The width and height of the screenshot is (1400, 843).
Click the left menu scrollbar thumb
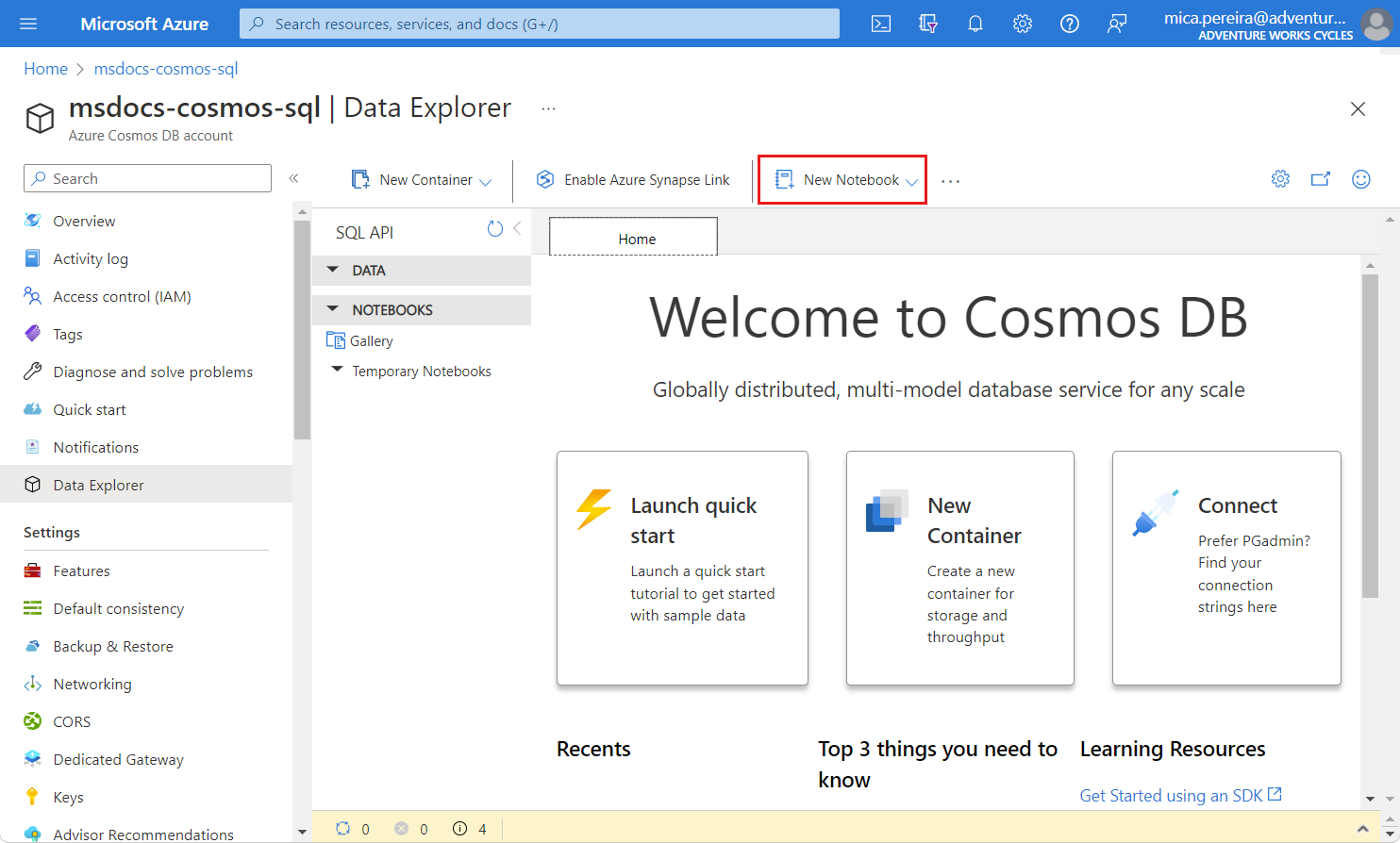pyautogui.click(x=302, y=330)
